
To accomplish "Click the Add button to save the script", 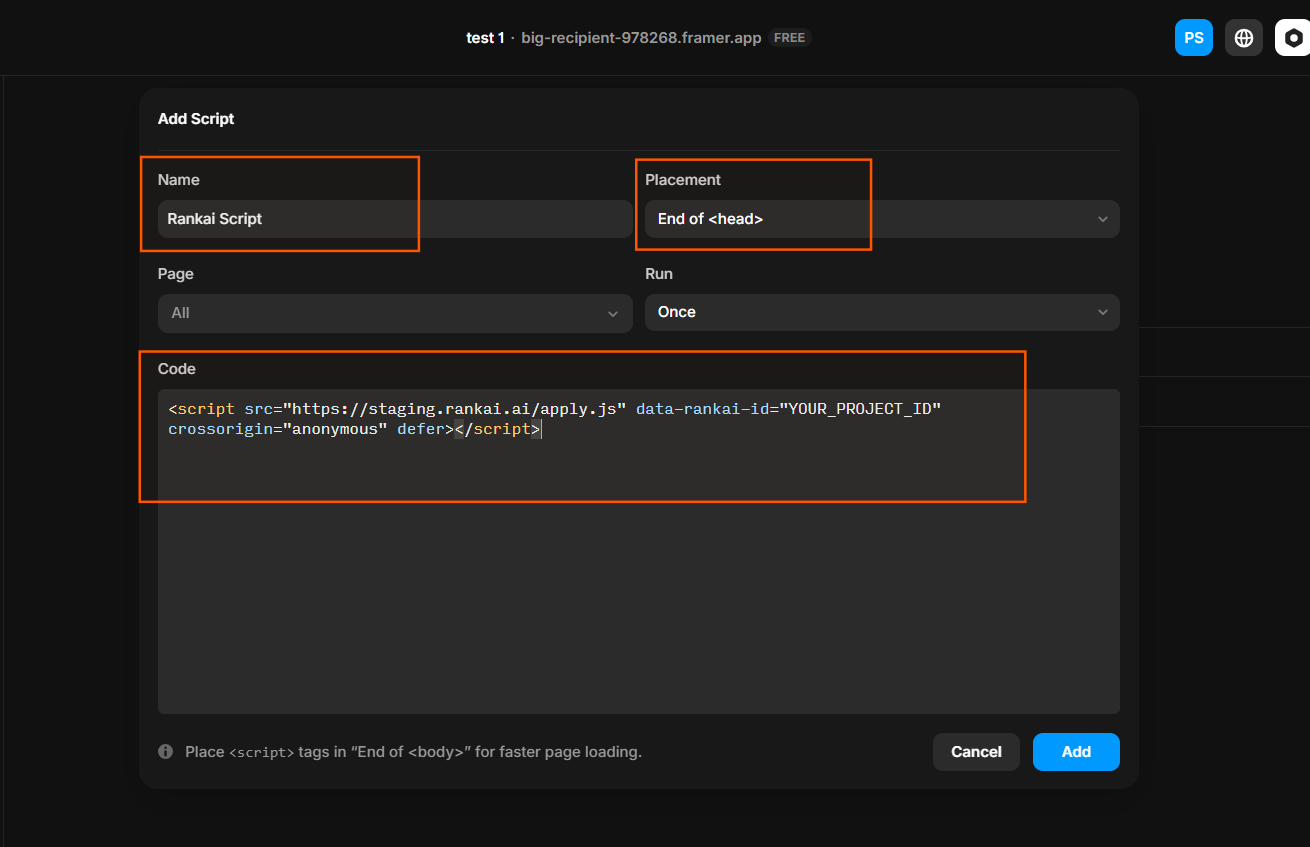I will point(1076,752).
